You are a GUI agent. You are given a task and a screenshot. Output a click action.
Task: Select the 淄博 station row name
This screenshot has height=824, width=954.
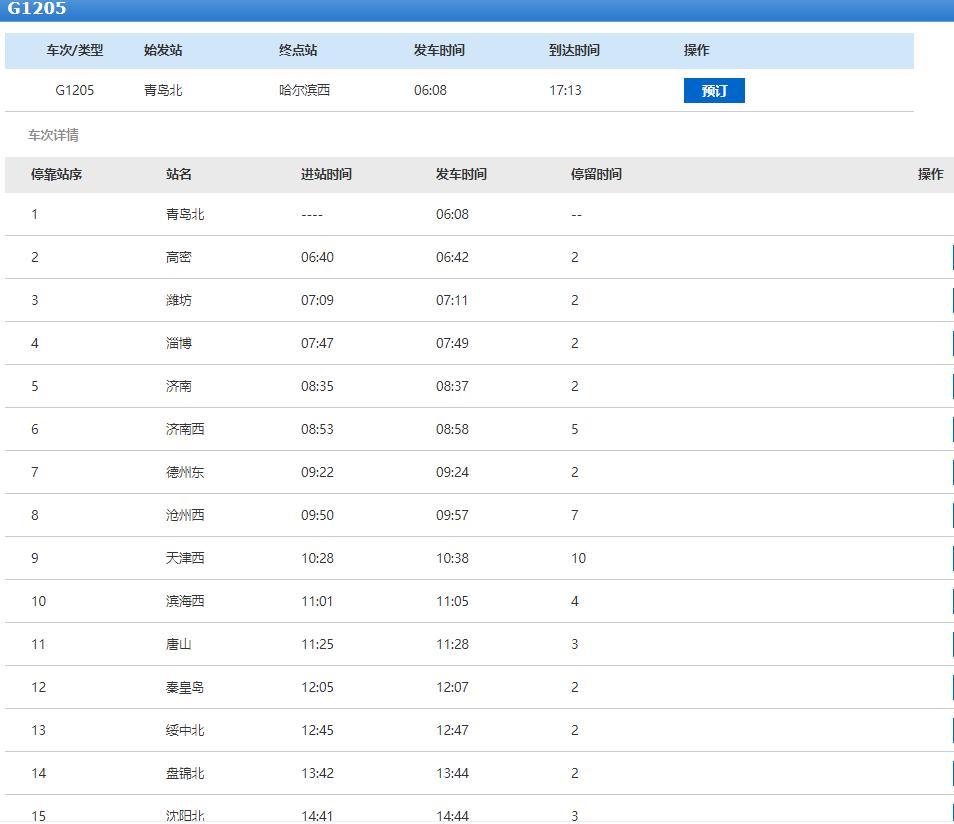(179, 343)
